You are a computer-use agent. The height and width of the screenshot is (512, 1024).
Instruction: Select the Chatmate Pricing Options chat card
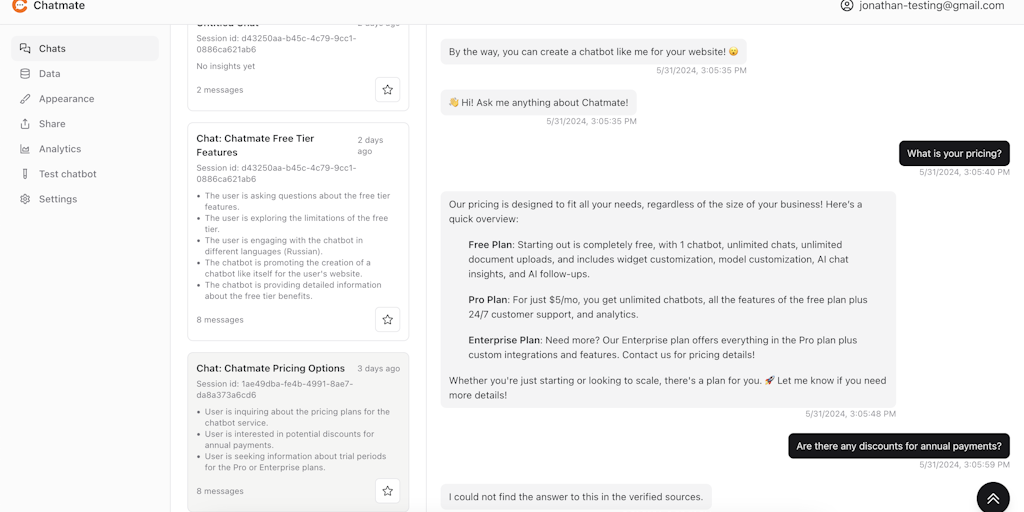[270, 368]
